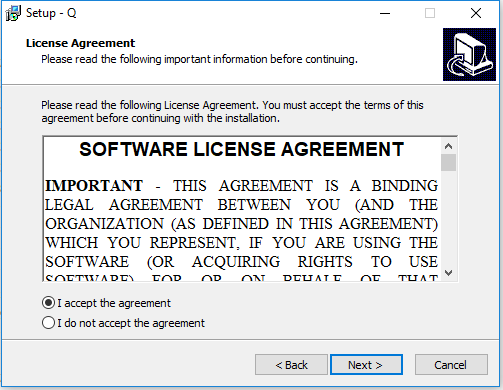This screenshot has height=390, width=503.
Task: Close the Setup - Q window
Action: 476,13
